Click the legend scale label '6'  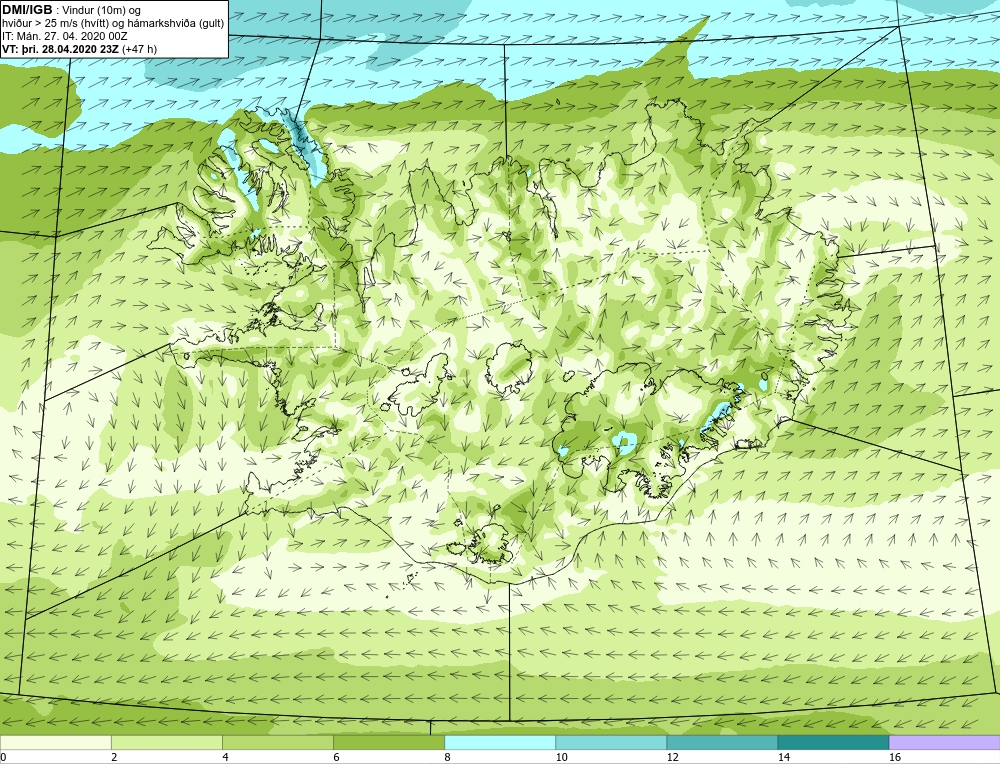pos(336,757)
